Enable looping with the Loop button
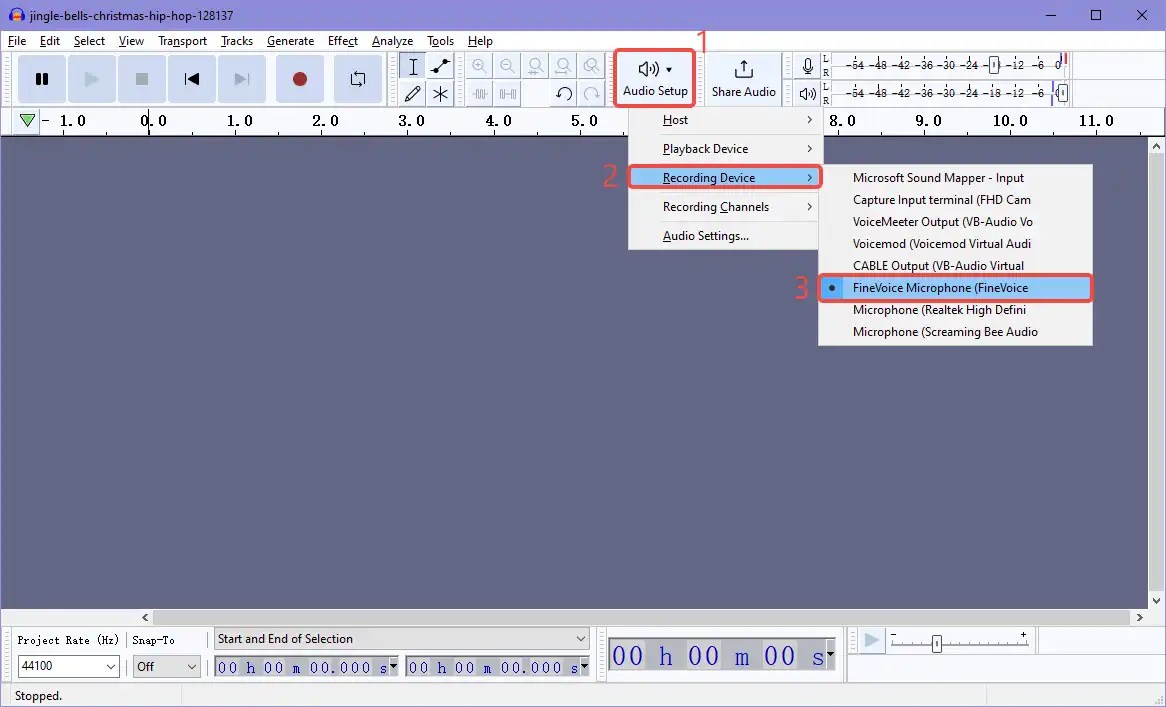Image resolution: width=1166 pixels, height=707 pixels. (357, 78)
